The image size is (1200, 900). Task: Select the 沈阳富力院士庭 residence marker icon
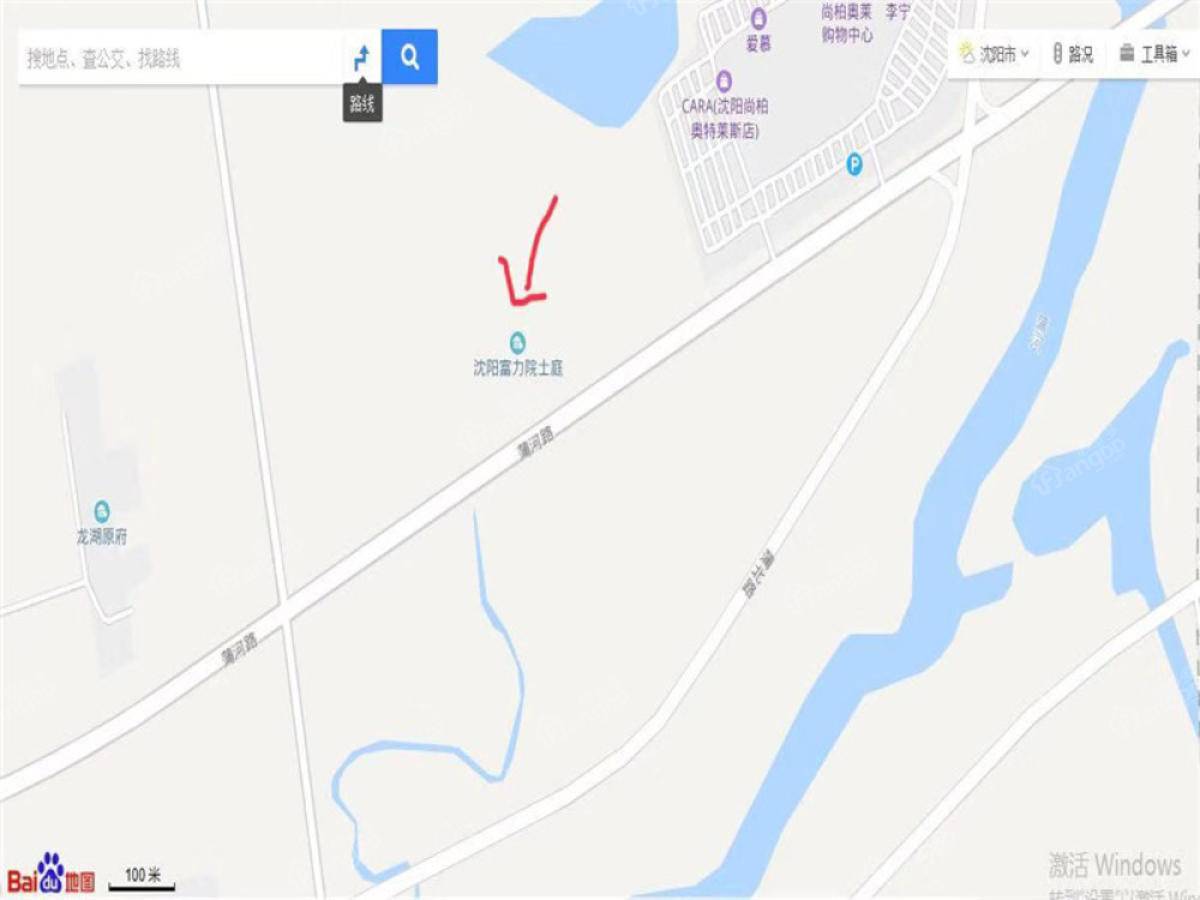coord(517,341)
